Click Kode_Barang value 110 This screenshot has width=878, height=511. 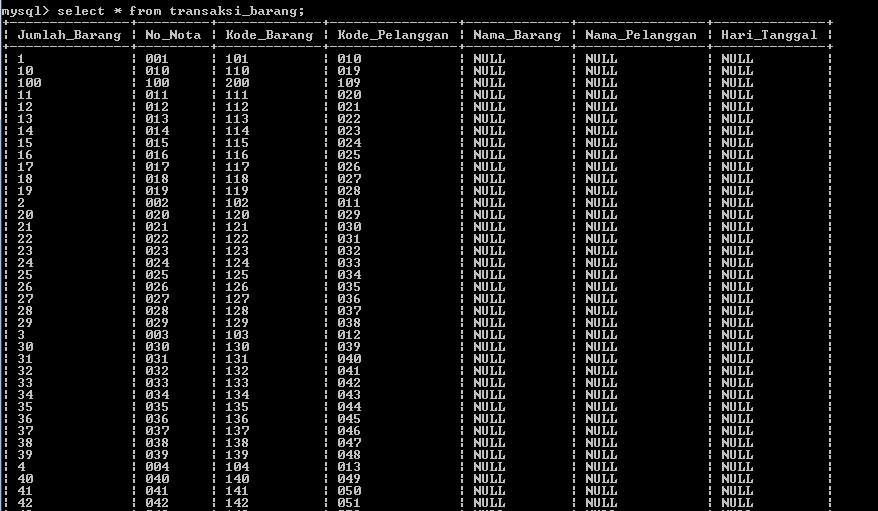[x=237, y=71]
